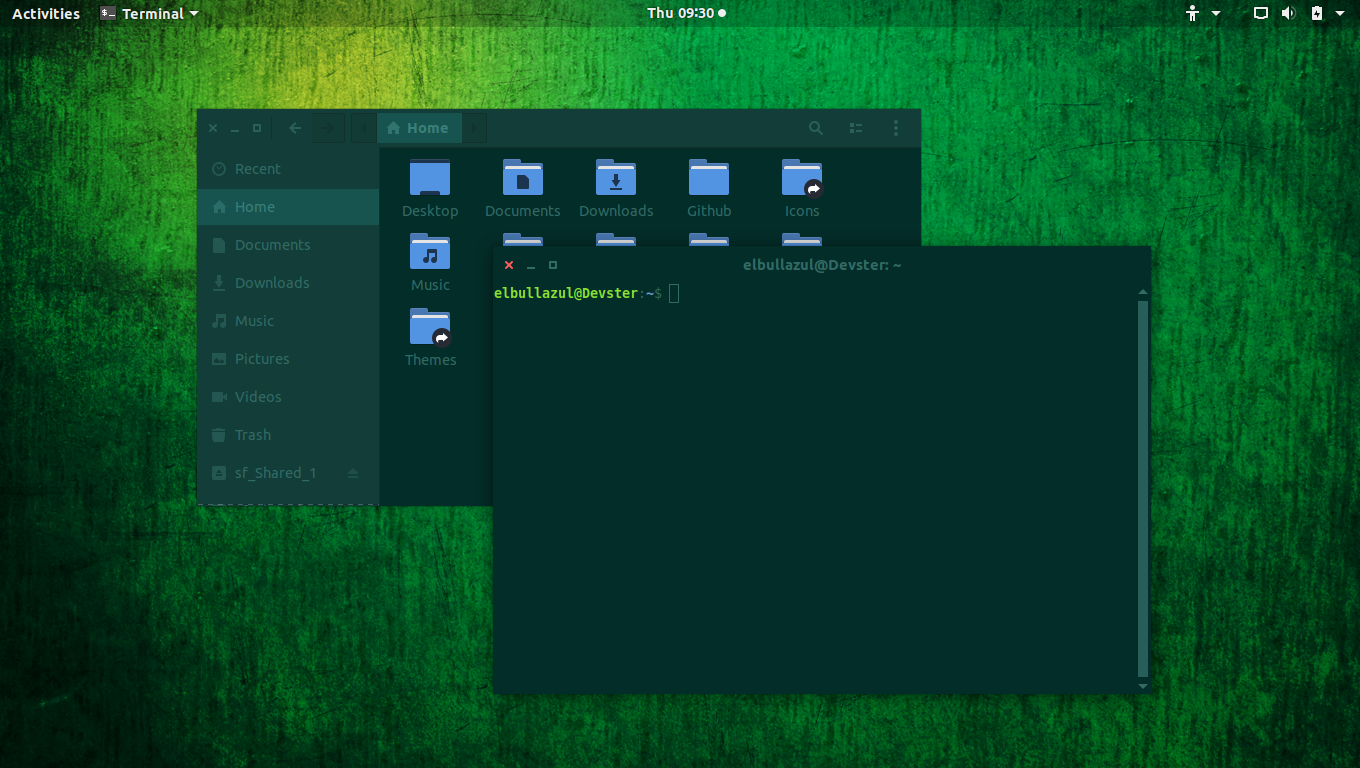1360x768 pixels.
Task: Minimize the Terminal window
Action: click(x=531, y=265)
